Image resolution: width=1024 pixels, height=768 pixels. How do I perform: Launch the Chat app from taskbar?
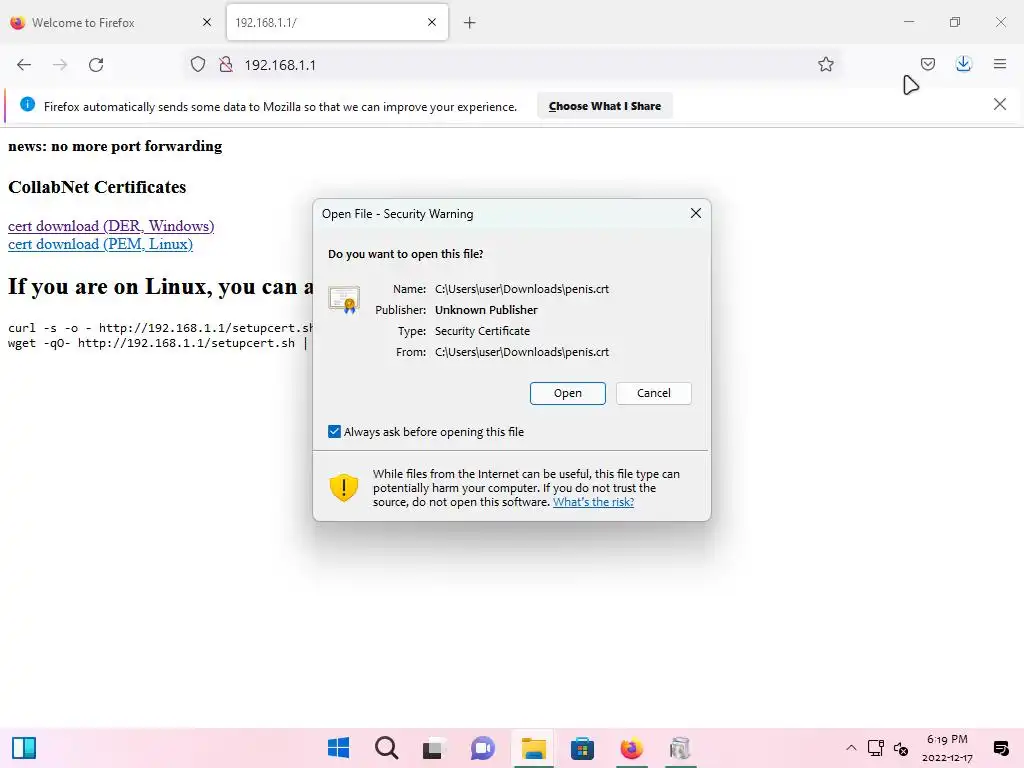point(483,748)
